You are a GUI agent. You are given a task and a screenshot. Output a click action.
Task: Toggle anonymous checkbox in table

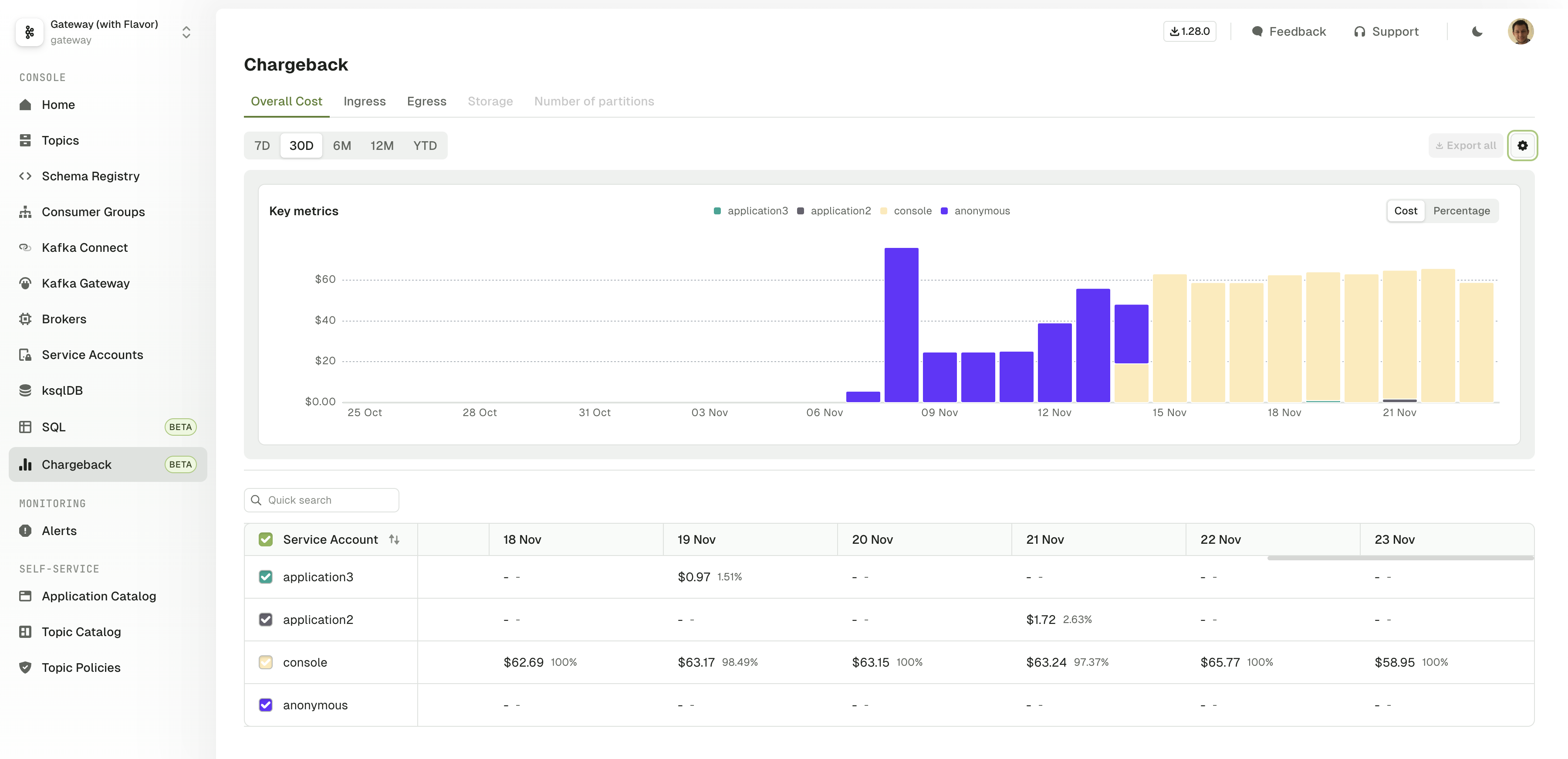265,705
